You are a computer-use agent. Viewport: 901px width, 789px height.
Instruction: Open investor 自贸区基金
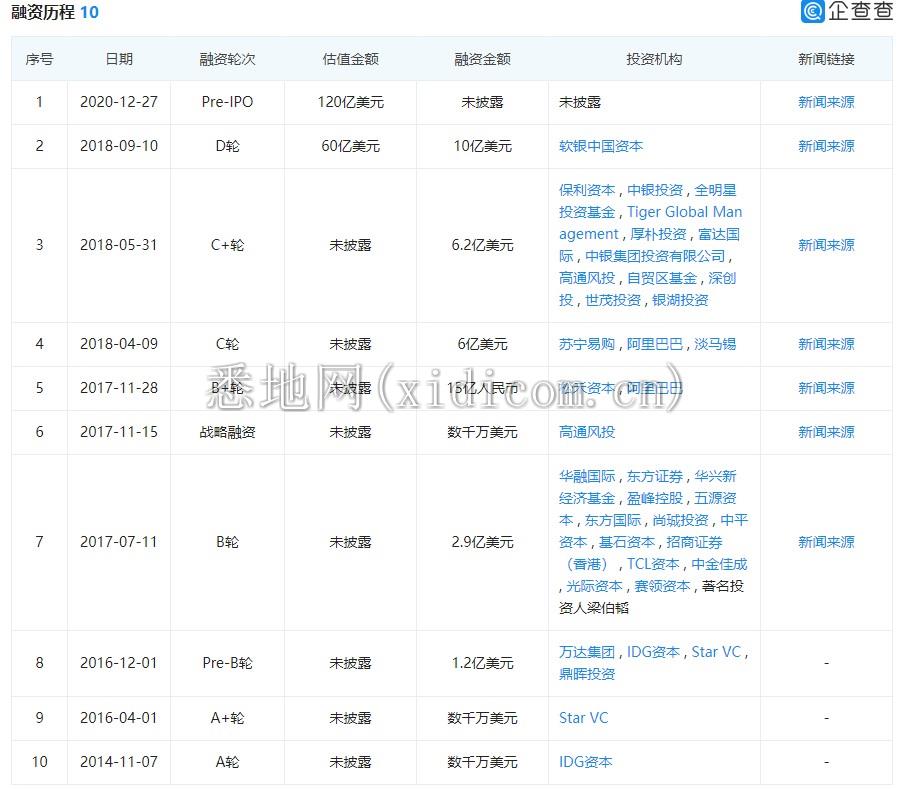pyautogui.click(x=661, y=278)
